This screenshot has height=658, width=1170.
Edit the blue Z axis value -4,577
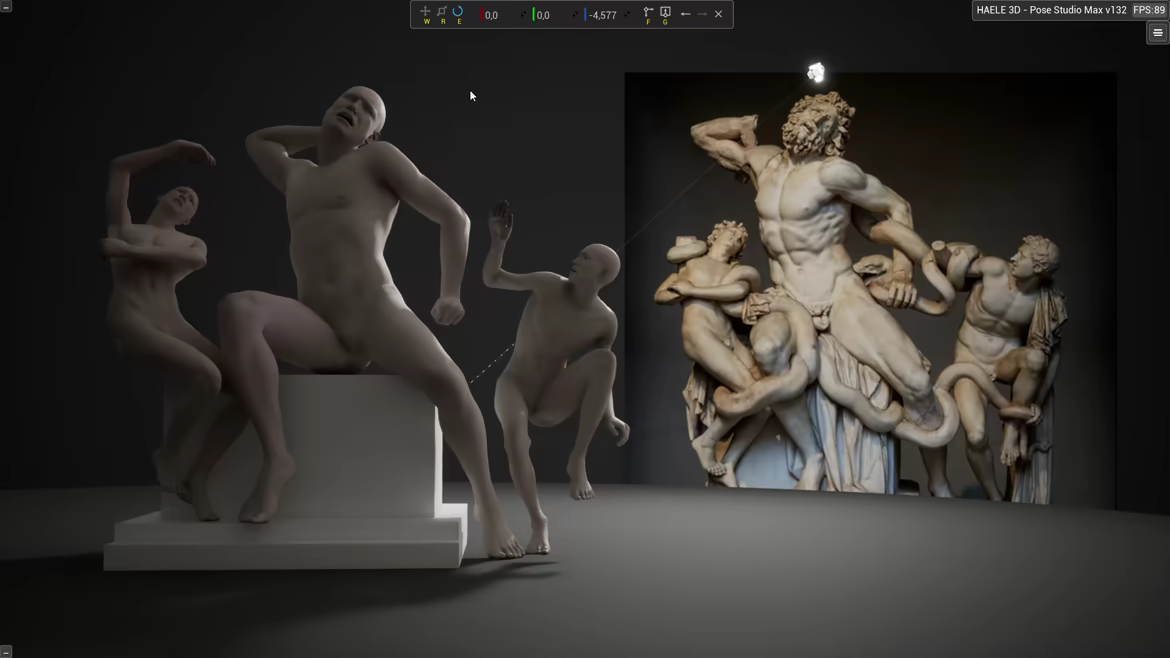point(602,15)
